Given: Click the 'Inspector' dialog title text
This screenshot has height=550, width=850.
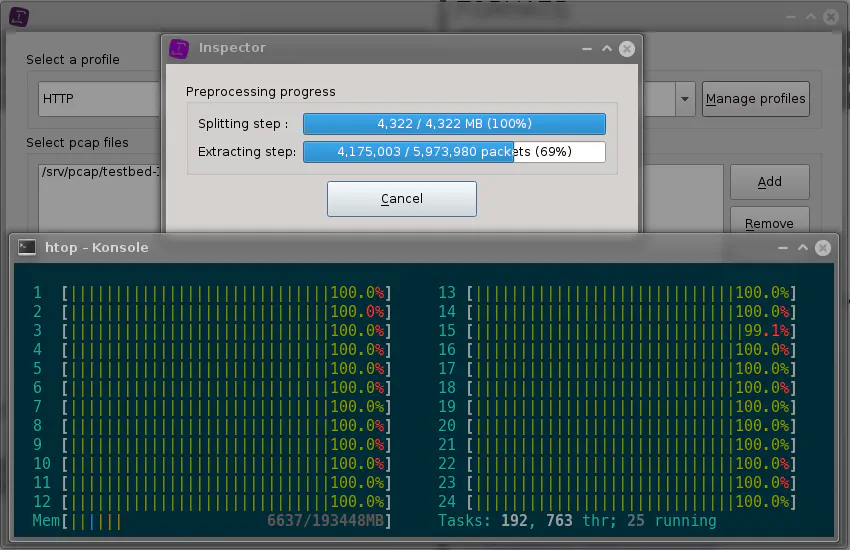Looking at the screenshot, I should (x=232, y=48).
